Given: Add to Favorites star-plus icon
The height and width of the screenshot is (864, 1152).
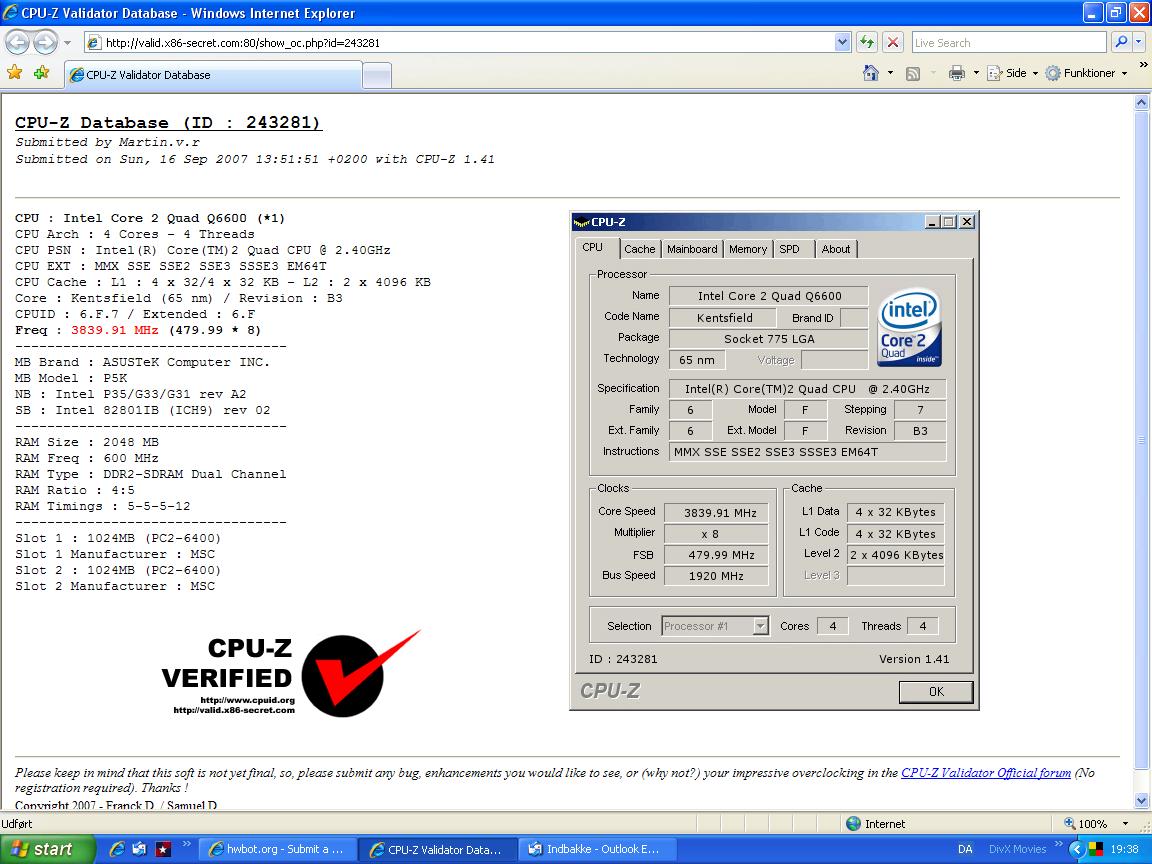Looking at the screenshot, I should pos(42,73).
